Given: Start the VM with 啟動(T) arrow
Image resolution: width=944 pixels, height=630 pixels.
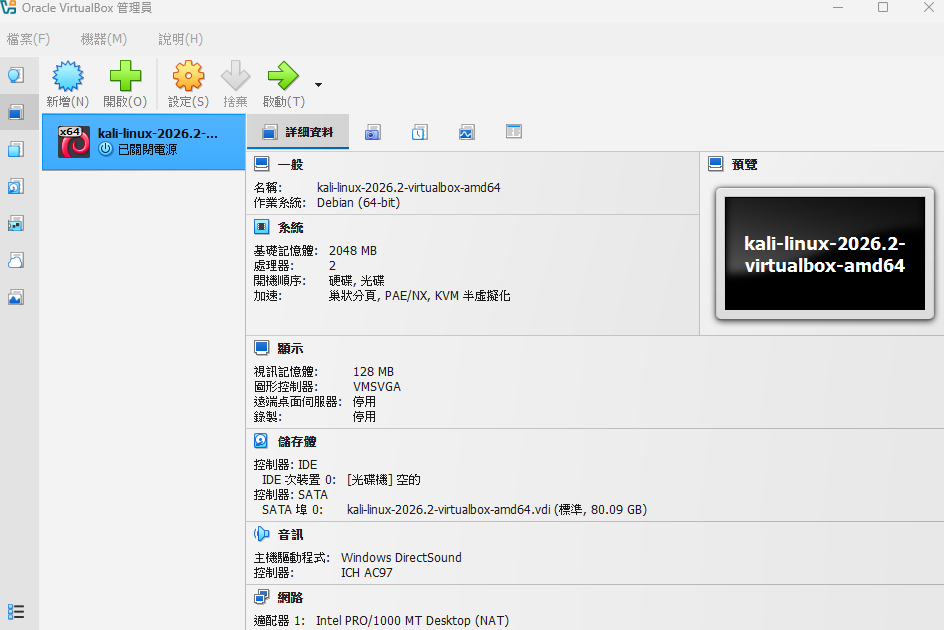Looking at the screenshot, I should (283, 76).
